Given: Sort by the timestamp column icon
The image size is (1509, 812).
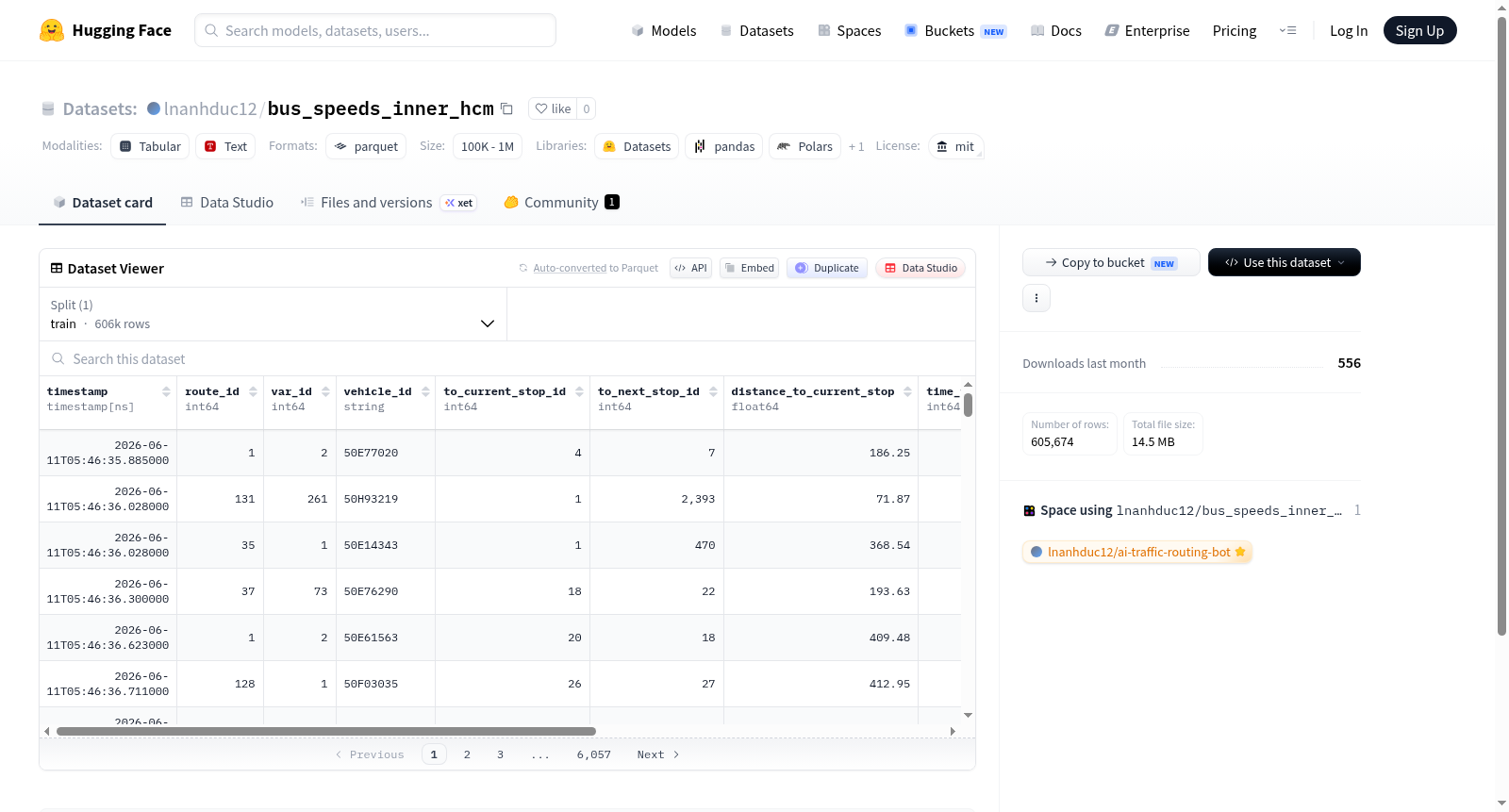Looking at the screenshot, I should [166, 391].
